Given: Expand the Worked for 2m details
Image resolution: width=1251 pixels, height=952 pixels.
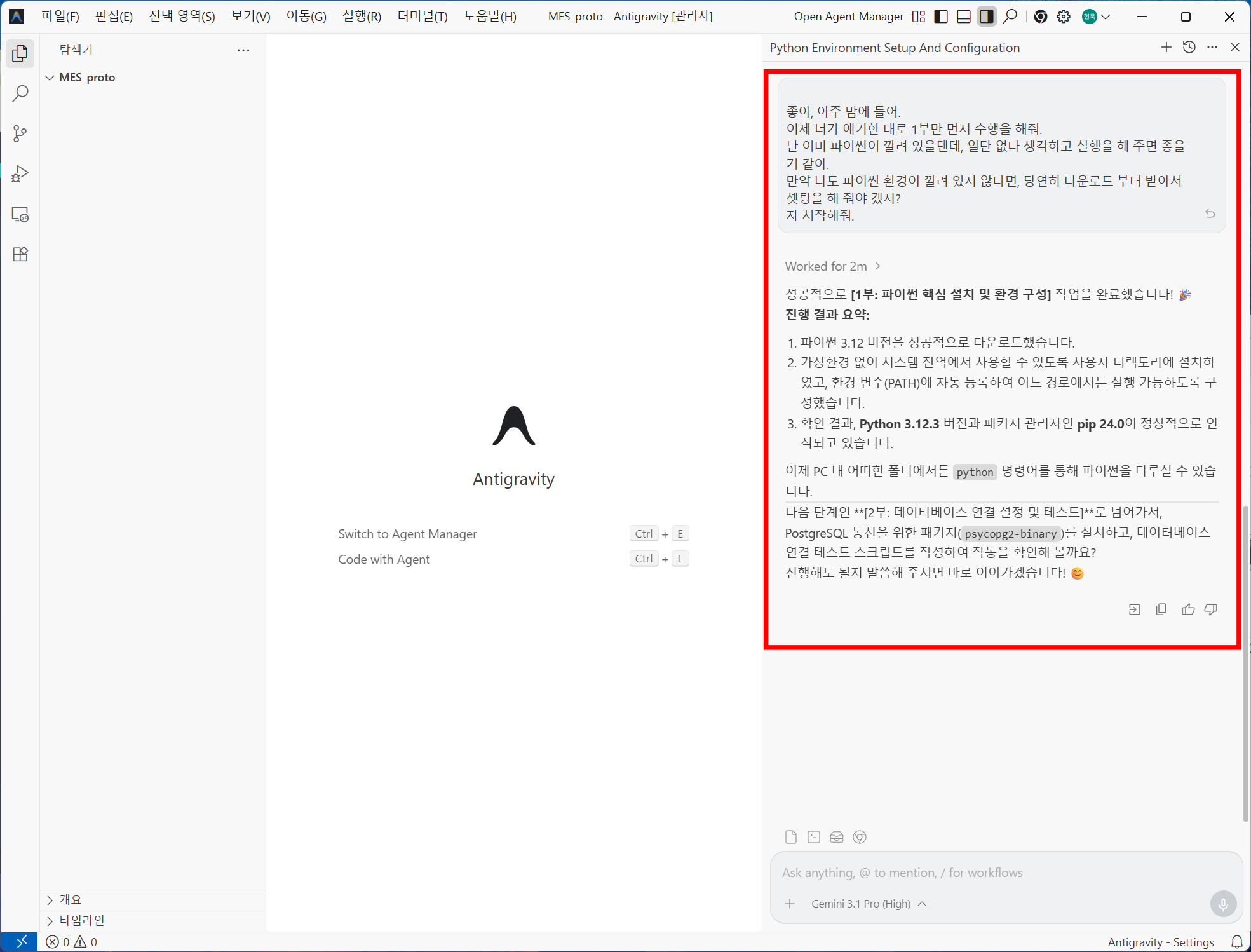Looking at the screenshot, I should click(832, 266).
